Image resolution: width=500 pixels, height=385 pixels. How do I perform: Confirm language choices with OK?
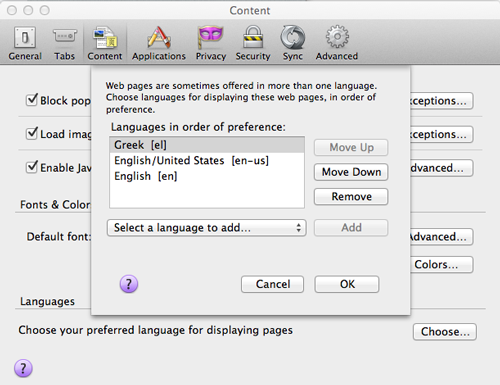click(x=347, y=284)
